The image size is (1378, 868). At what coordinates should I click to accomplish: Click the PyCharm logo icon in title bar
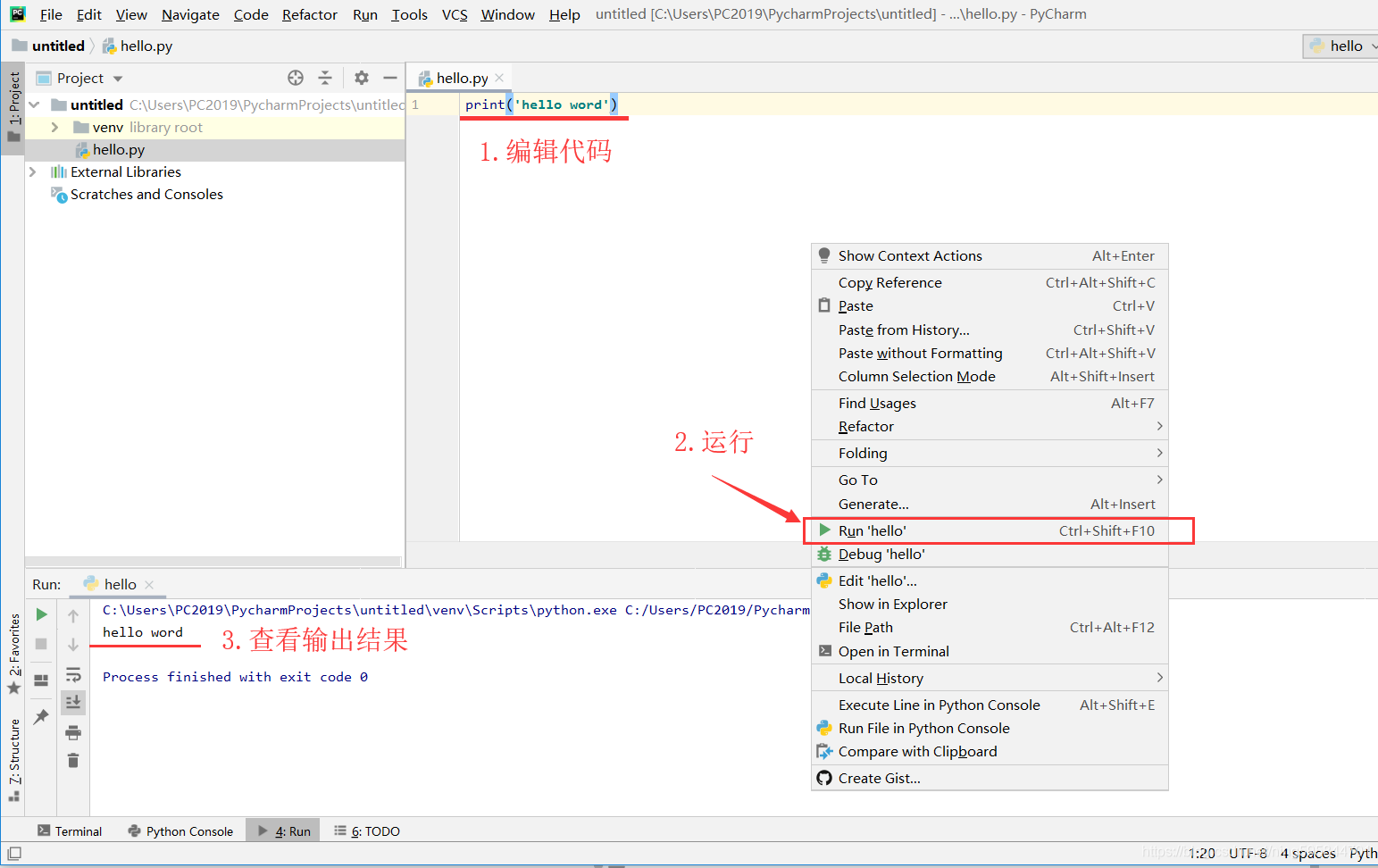pos(18,14)
